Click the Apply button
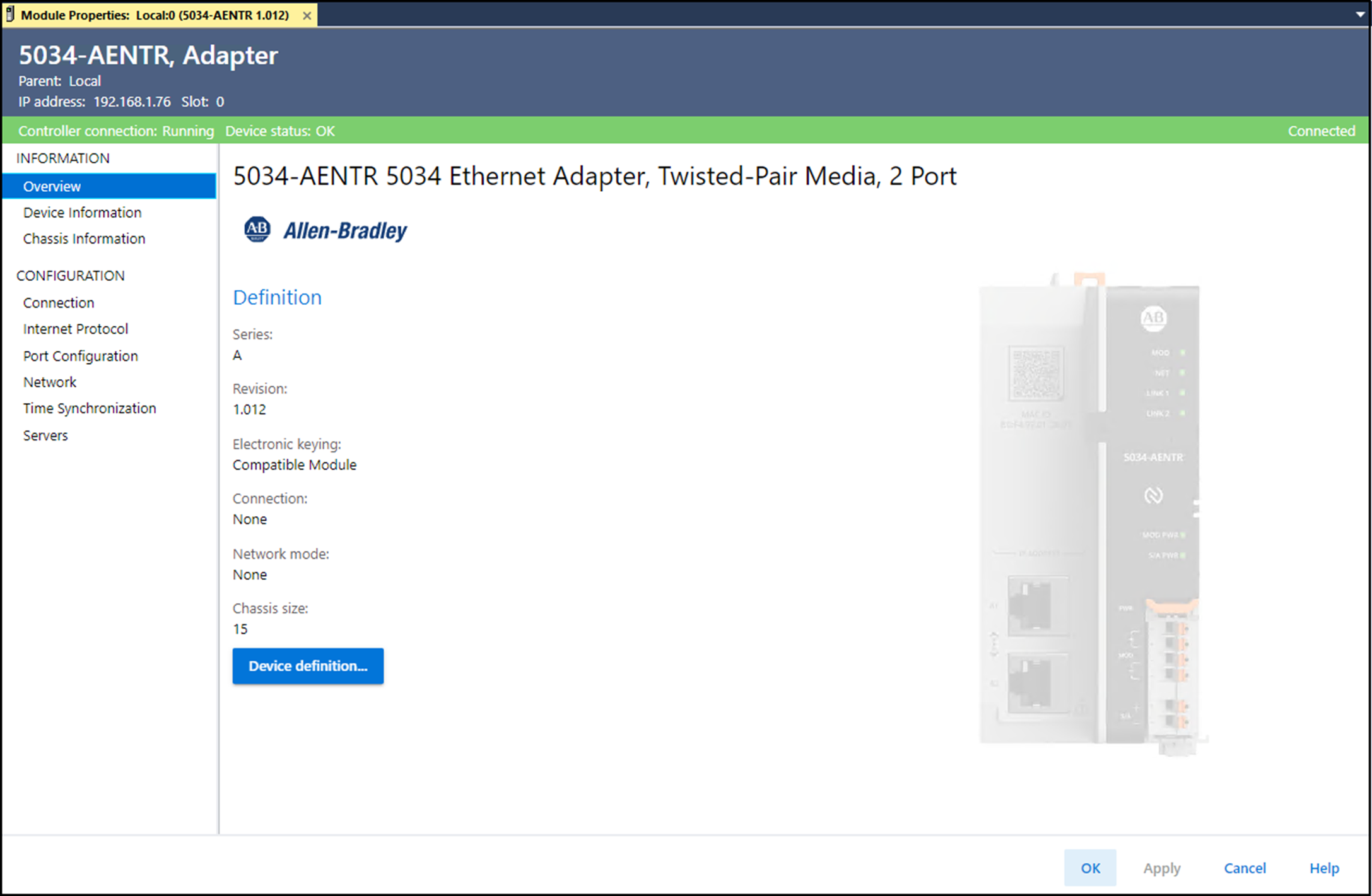The height and width of the screenshot is (896, 1372). point(1161,868)
